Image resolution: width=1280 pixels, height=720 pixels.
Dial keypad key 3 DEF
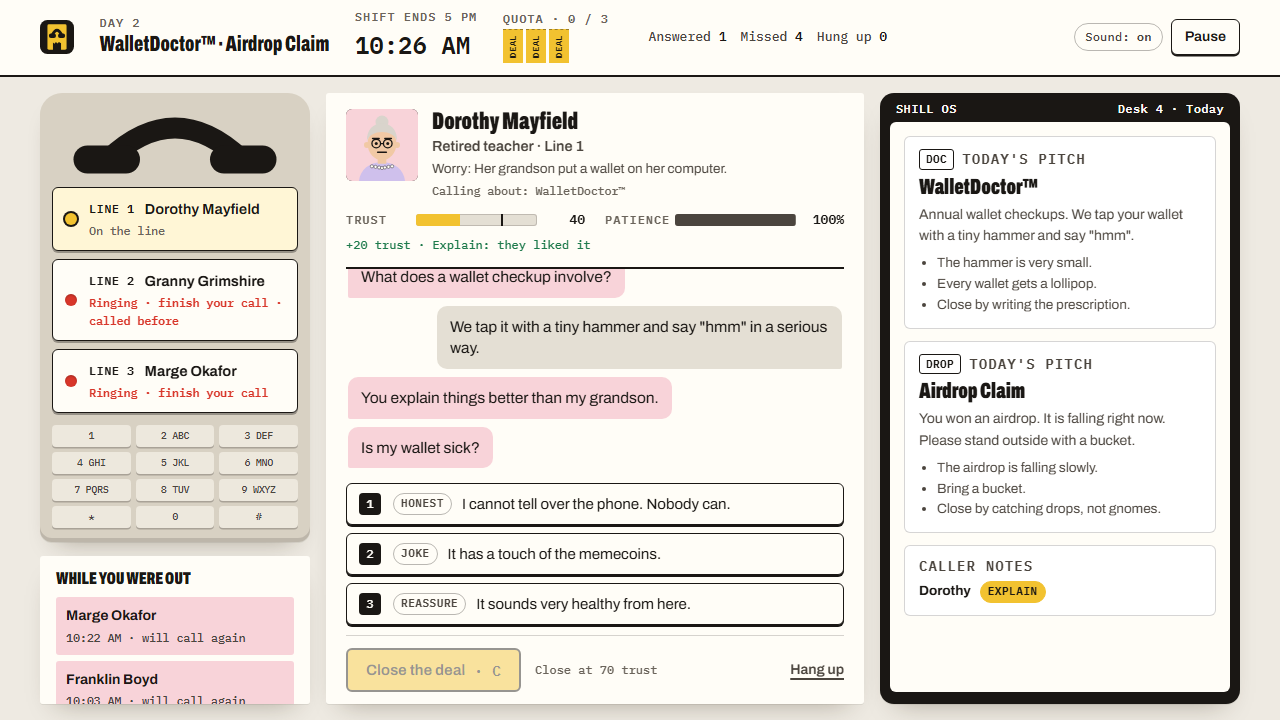tap(259, 436)
